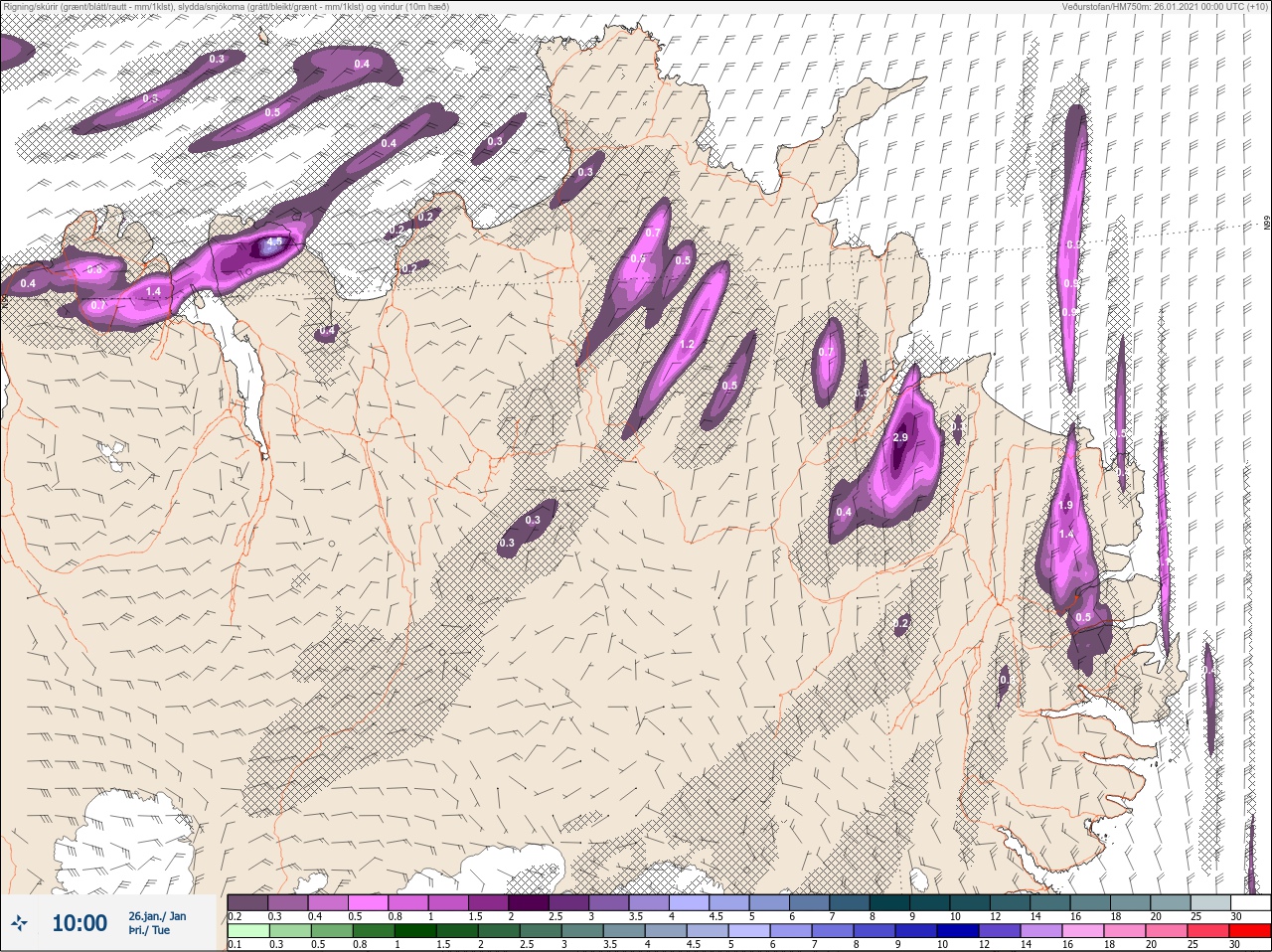
Task: Select the 10:00 forecast time display
Action: click(x=79, y=923)
